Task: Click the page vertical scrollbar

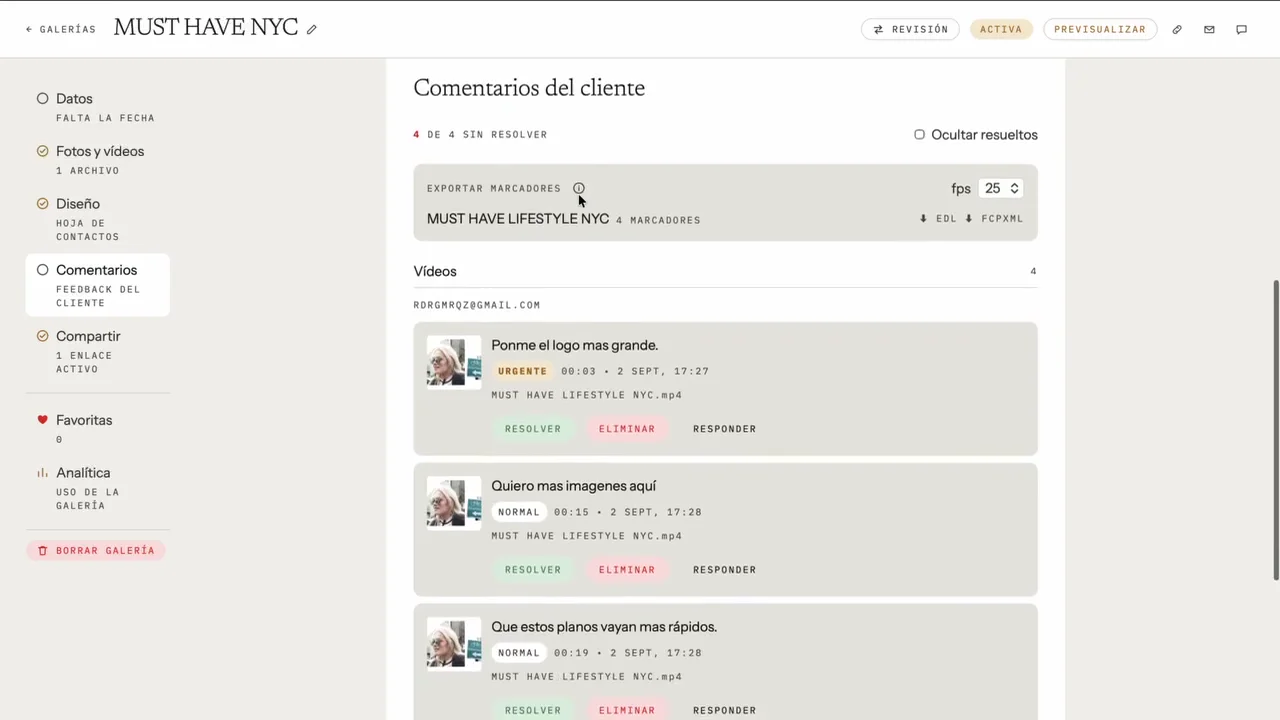Action: click(1276, 429)
